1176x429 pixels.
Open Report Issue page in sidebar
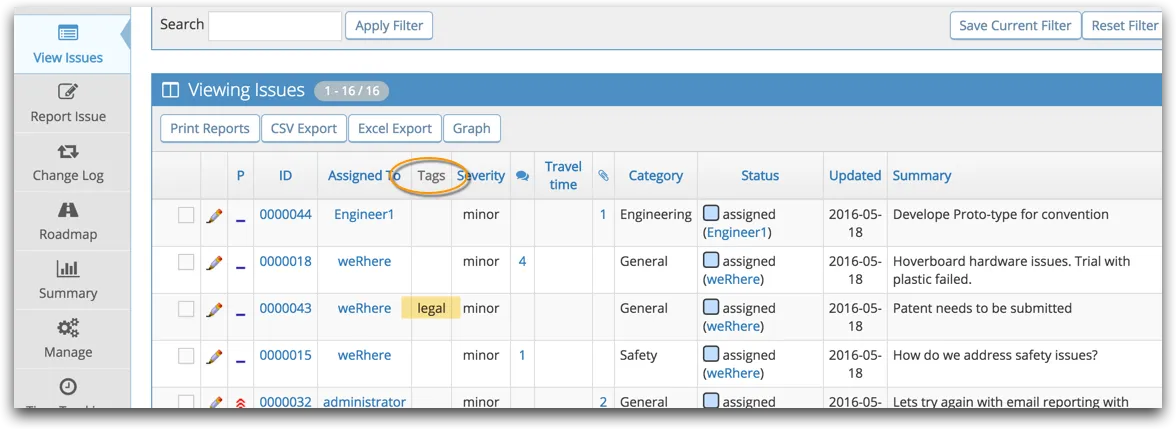68,104
